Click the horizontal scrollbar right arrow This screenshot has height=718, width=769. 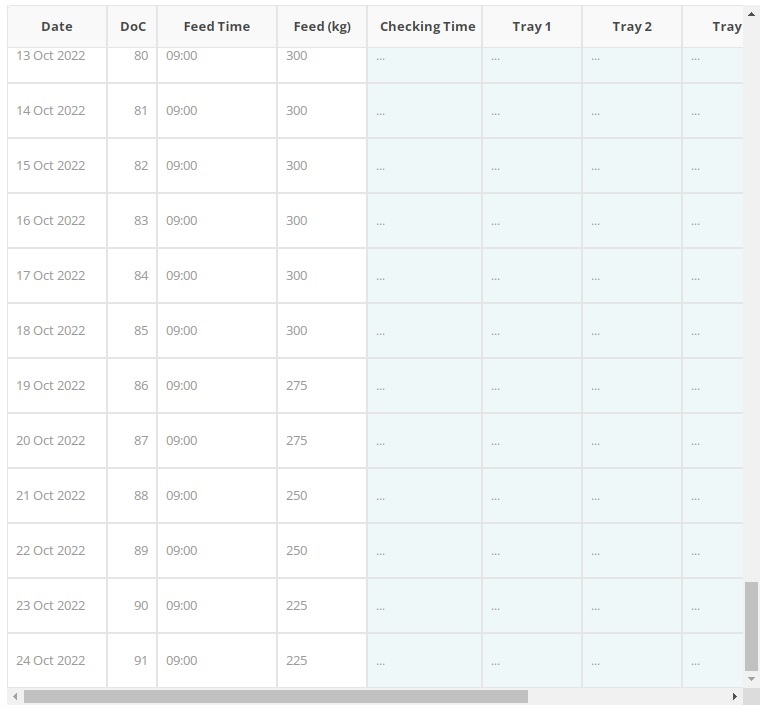pyautogui.click(x=735, y=696)
